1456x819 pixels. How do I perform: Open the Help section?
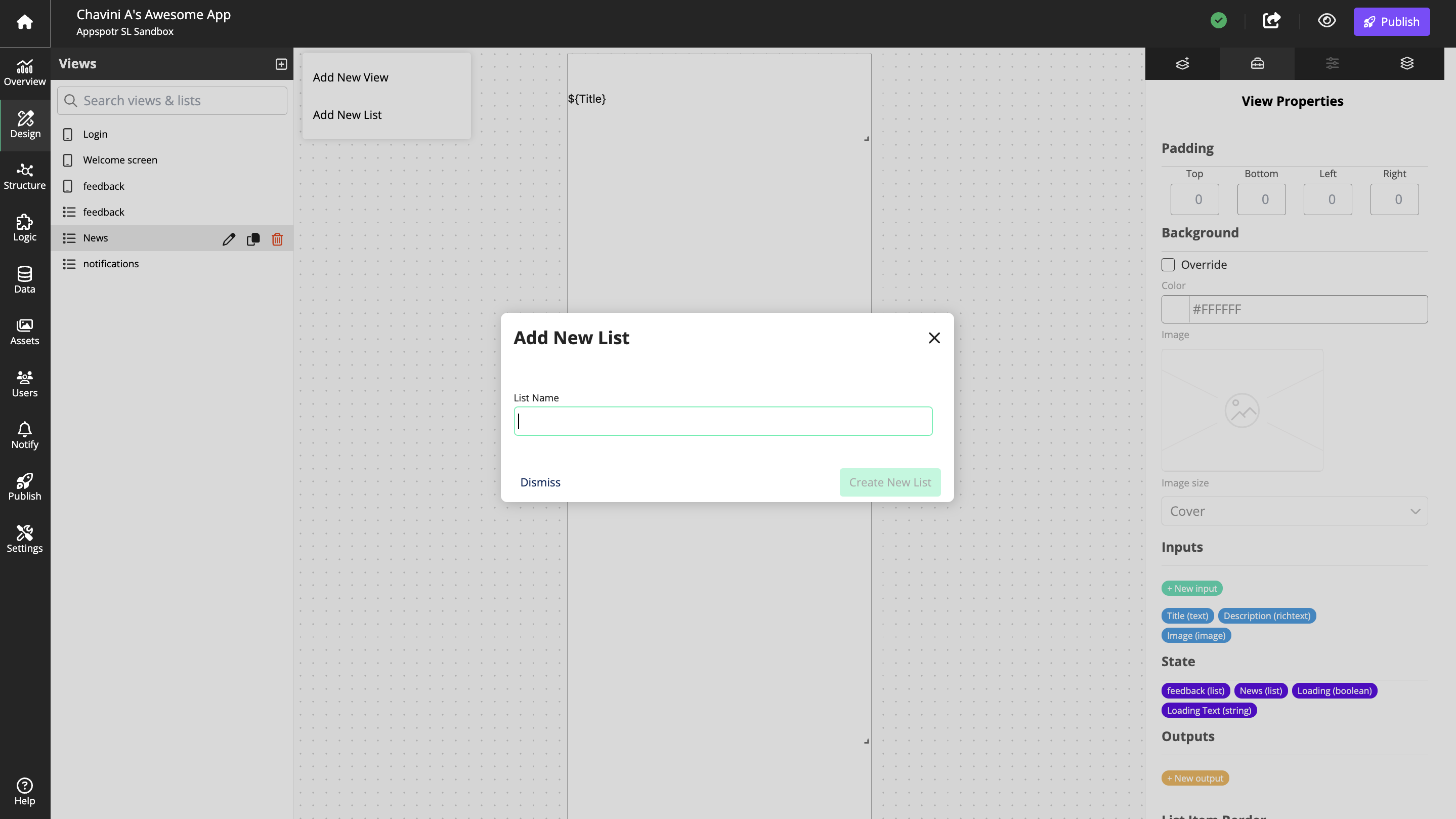click(25, 791)
